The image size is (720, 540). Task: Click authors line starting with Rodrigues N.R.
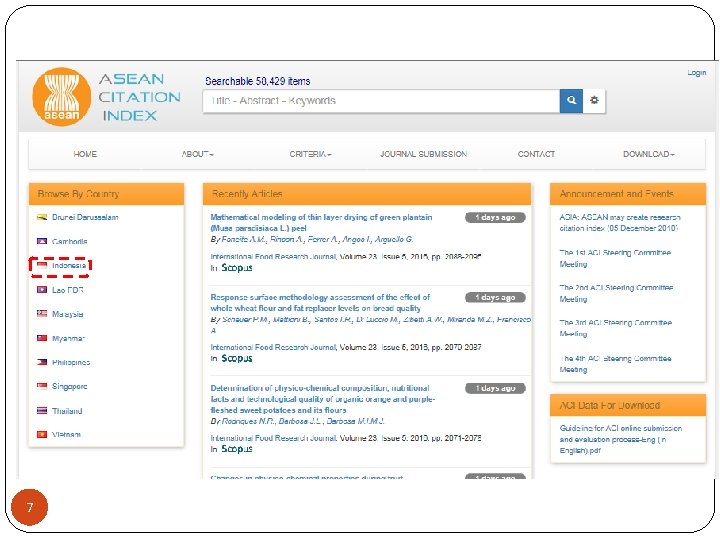[x=298, y=421]
